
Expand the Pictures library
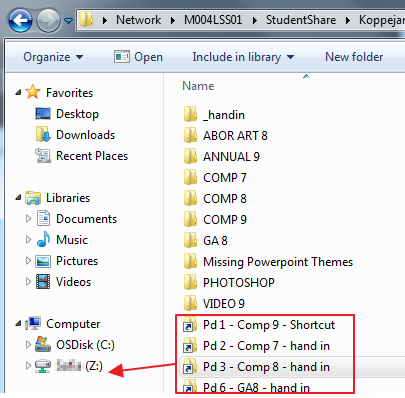click(x=28, y=261)
